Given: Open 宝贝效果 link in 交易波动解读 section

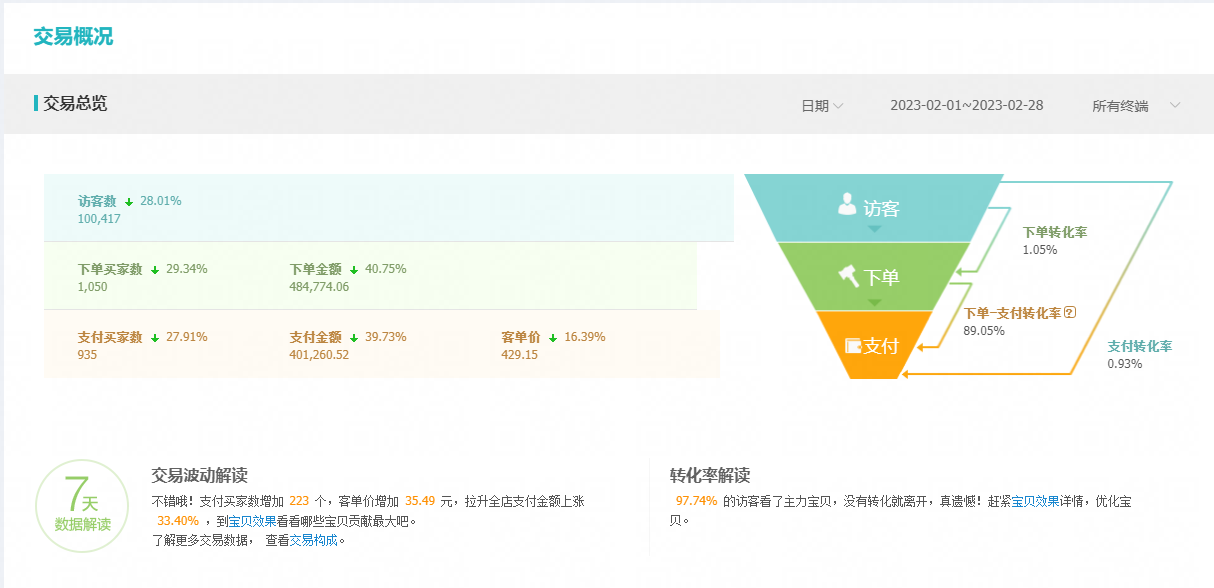Looking at the screenshot, I should tap(253, 521).
